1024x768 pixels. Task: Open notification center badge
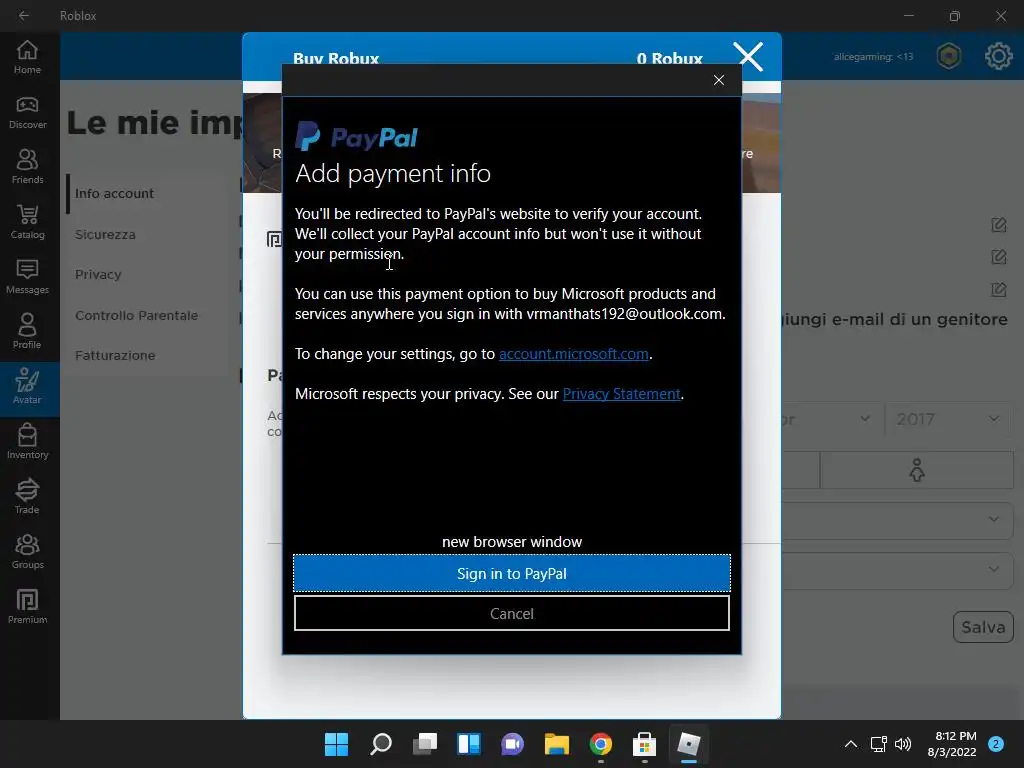pos(996,744)
